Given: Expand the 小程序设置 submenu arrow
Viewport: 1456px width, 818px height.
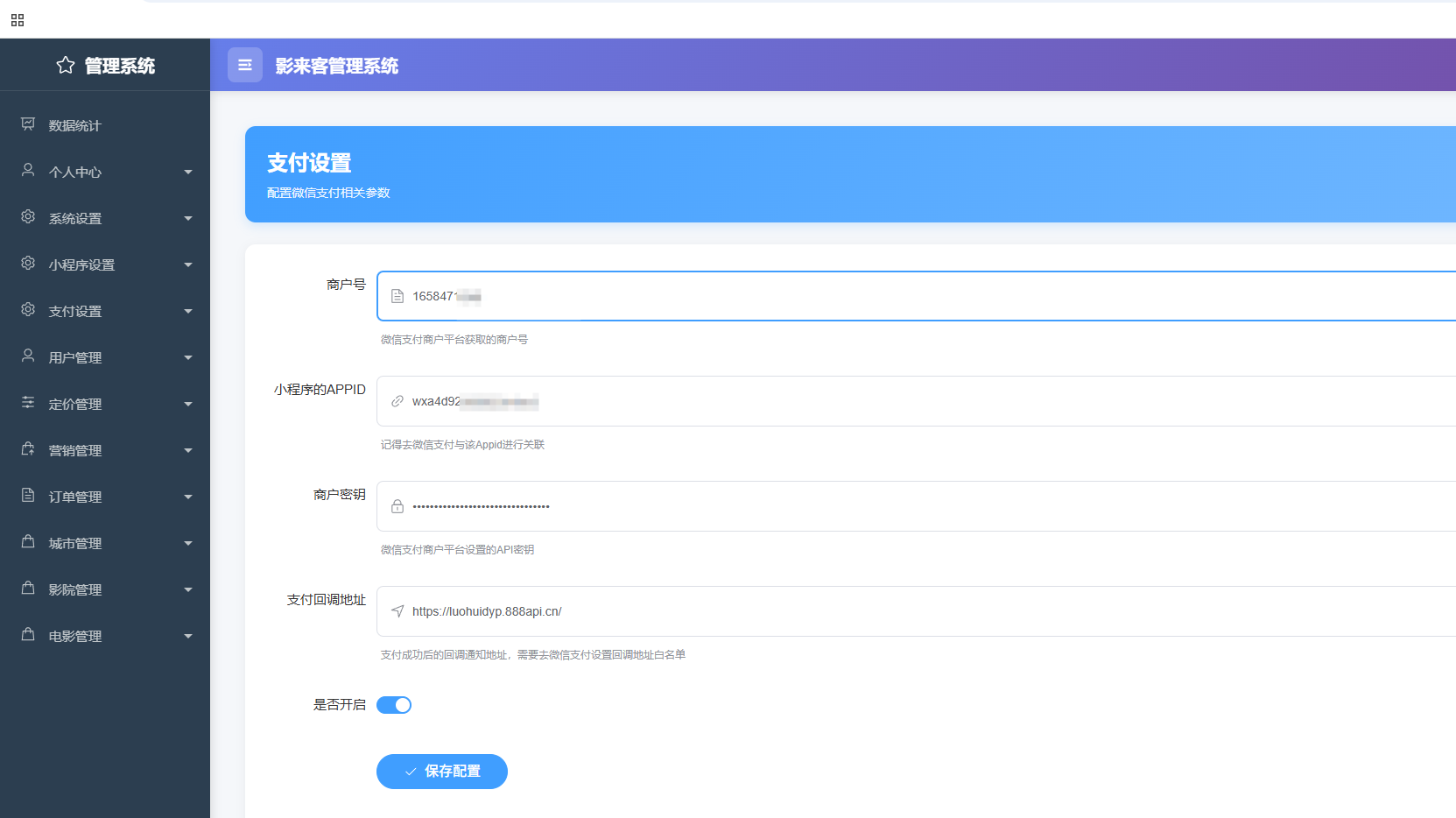Looking at the screenshot, I should click(188, 265).
